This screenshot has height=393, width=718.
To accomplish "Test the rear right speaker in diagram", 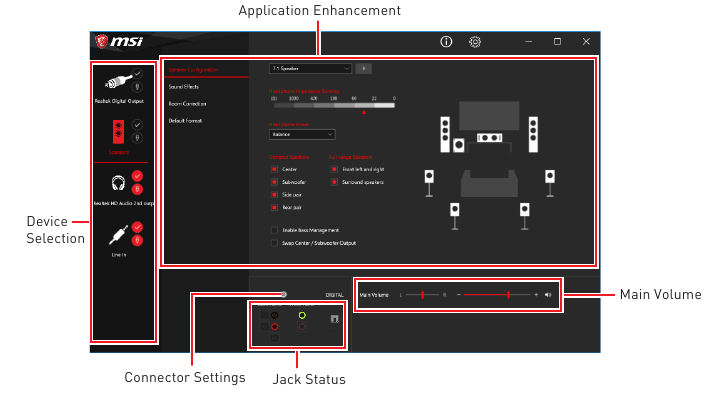I will pyautogui.click(x=525, y=216).
